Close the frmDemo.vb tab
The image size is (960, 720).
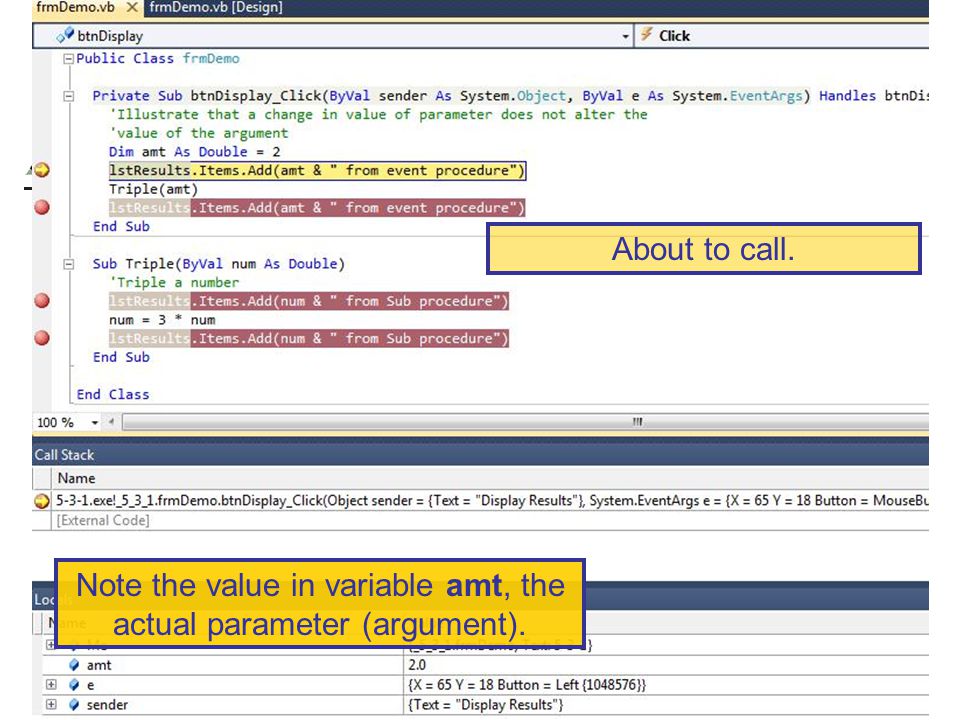click(132, 7)
